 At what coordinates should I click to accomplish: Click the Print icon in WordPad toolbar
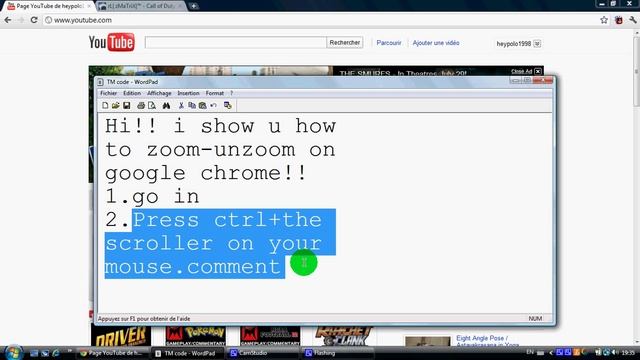141,106
